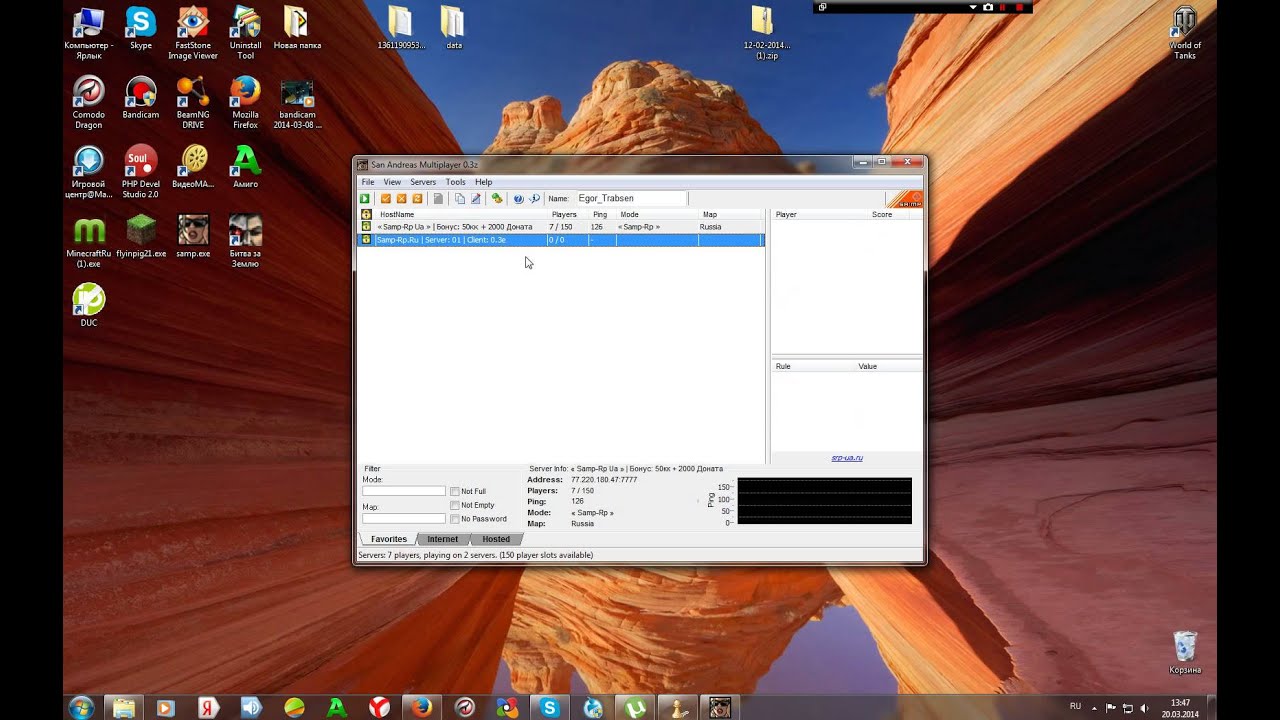
Task: Click the Player column header
Action: [819, 214]
